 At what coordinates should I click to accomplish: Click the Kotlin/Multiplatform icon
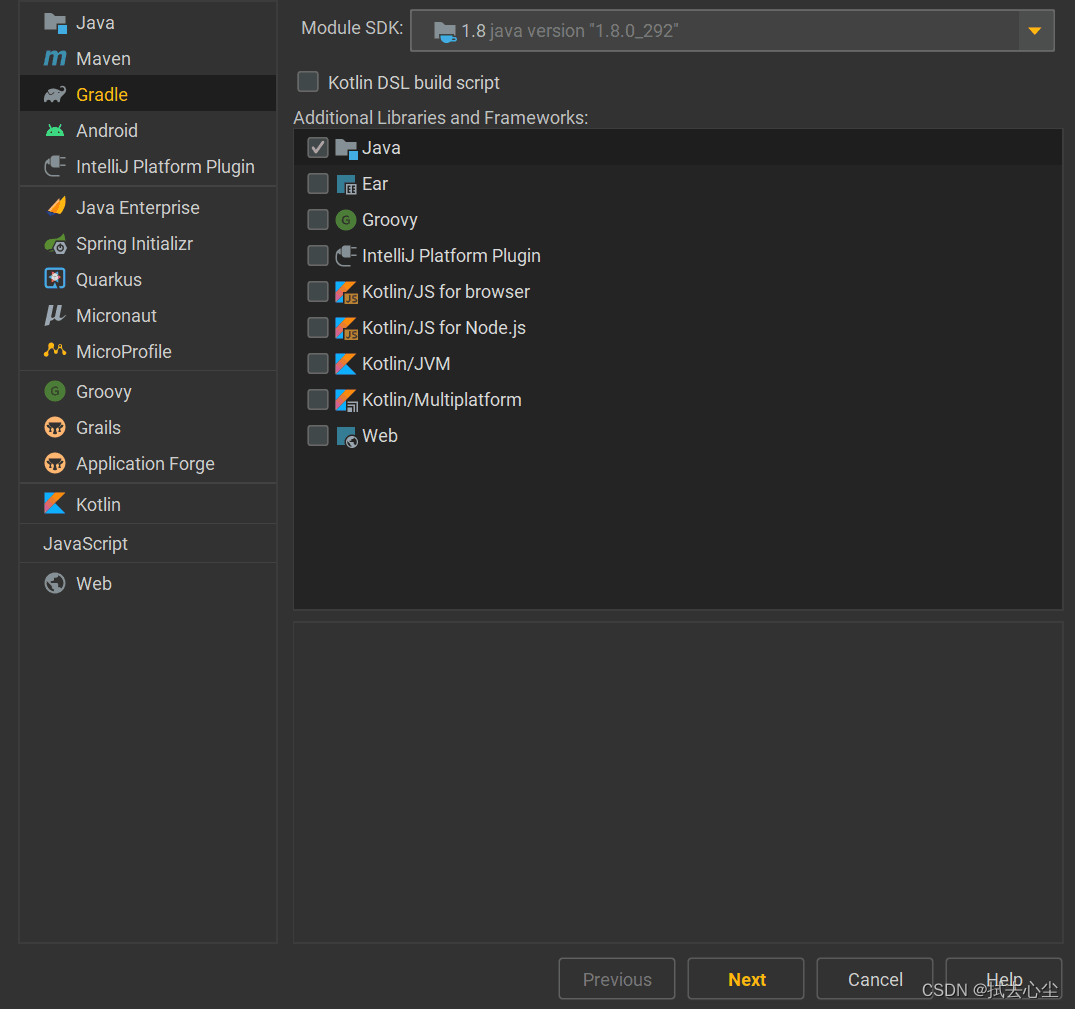346,400
